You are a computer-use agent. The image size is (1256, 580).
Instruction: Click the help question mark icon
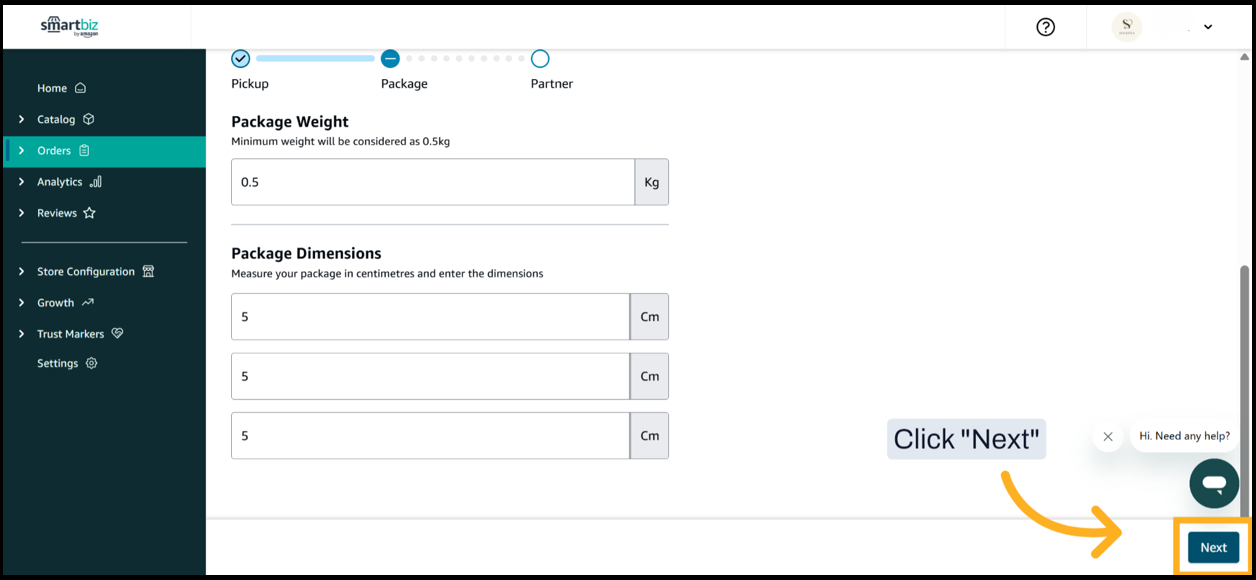pos(1045,27)
